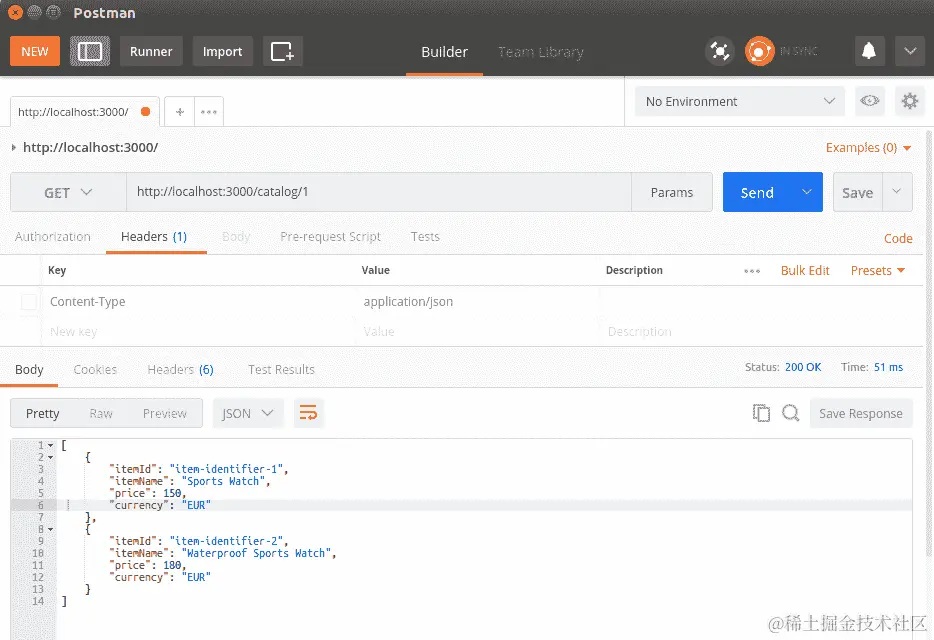This screenshot has height=640, width=934.
Task: Click the Params button
Action: tap(672, 192)
